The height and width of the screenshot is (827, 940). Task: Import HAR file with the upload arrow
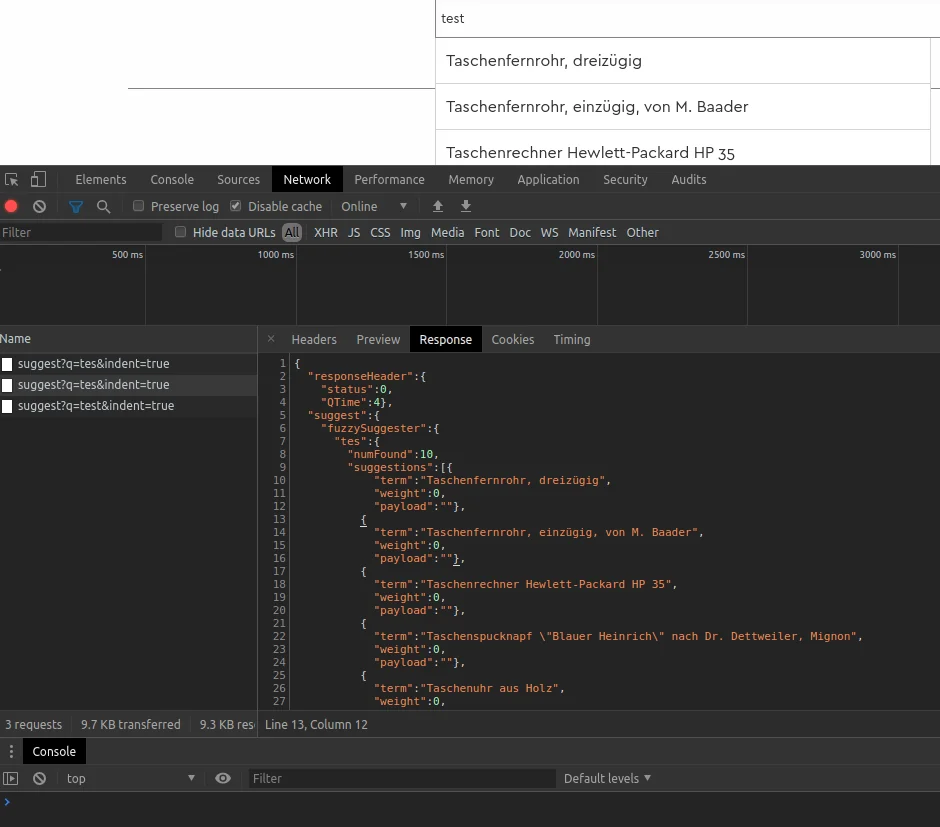[438, 206]
